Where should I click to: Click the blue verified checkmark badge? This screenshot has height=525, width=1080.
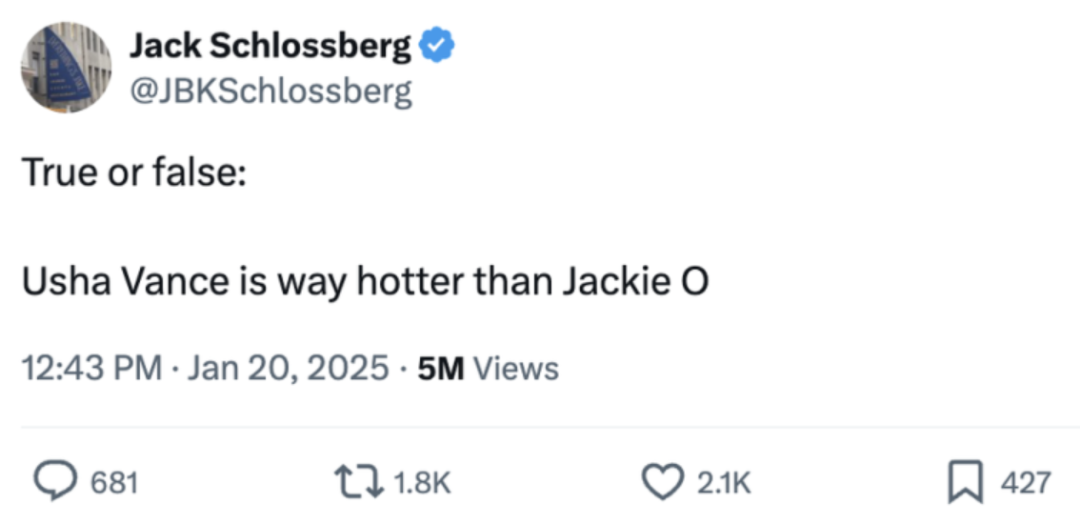click(x=437, y=47)
